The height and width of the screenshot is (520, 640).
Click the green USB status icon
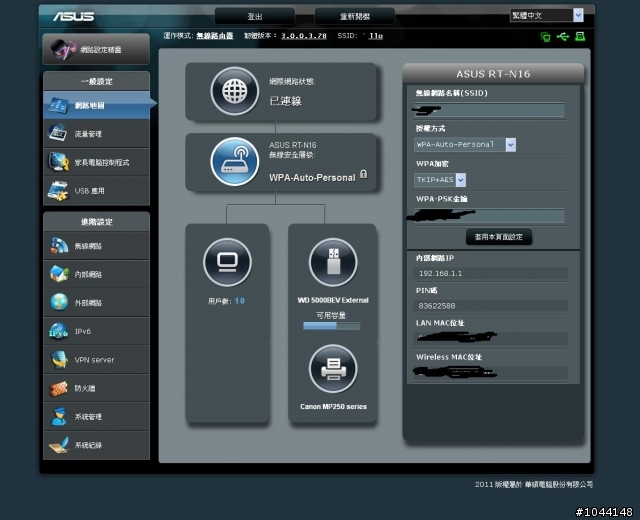[x=563, y=37]
